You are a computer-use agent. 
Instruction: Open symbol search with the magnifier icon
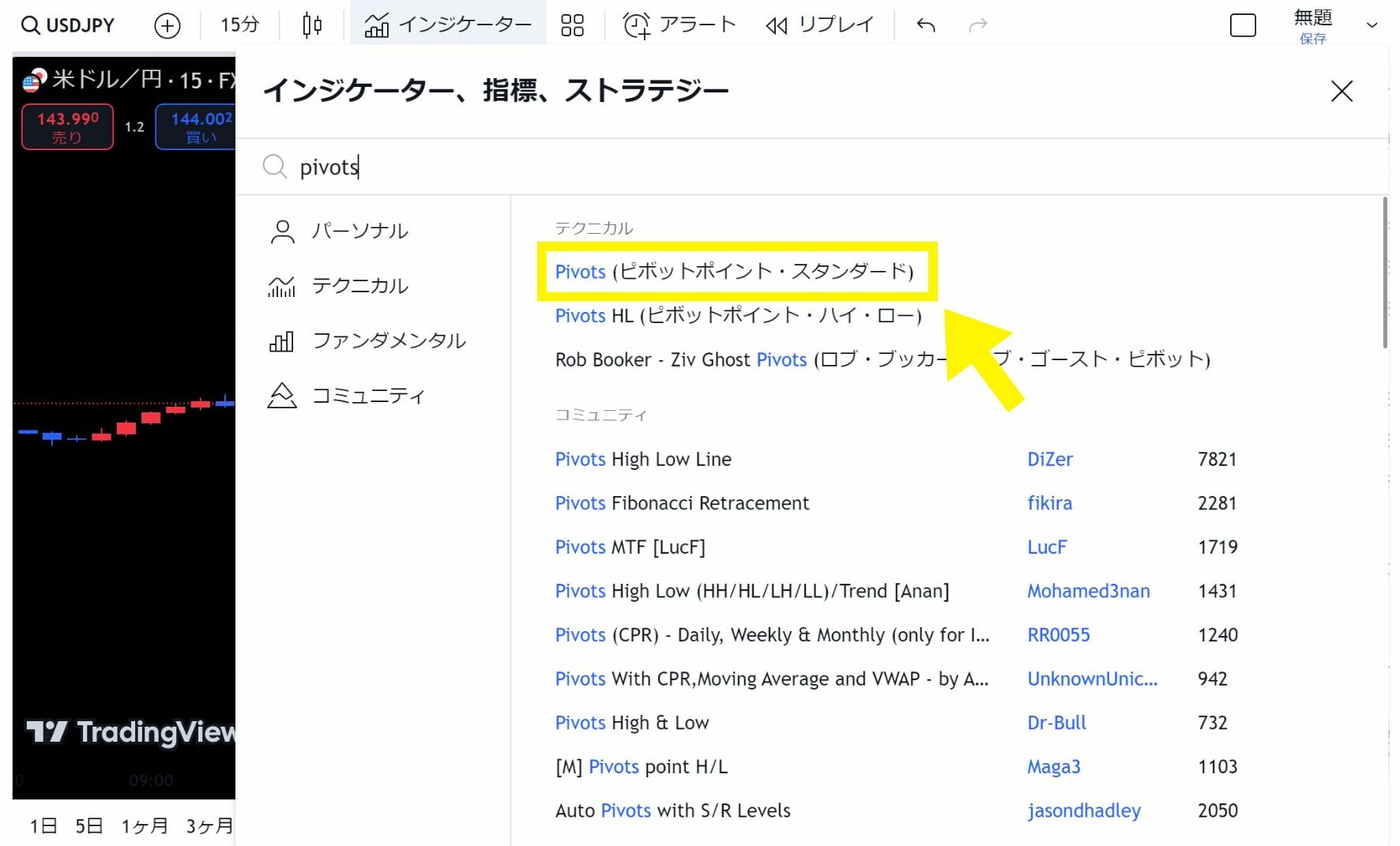coord(31,24)
